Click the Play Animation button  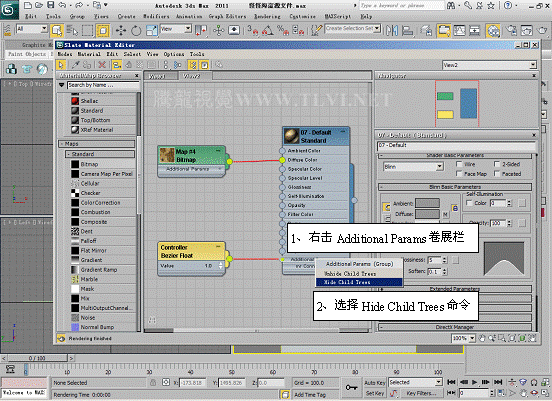tap(475, 382)
